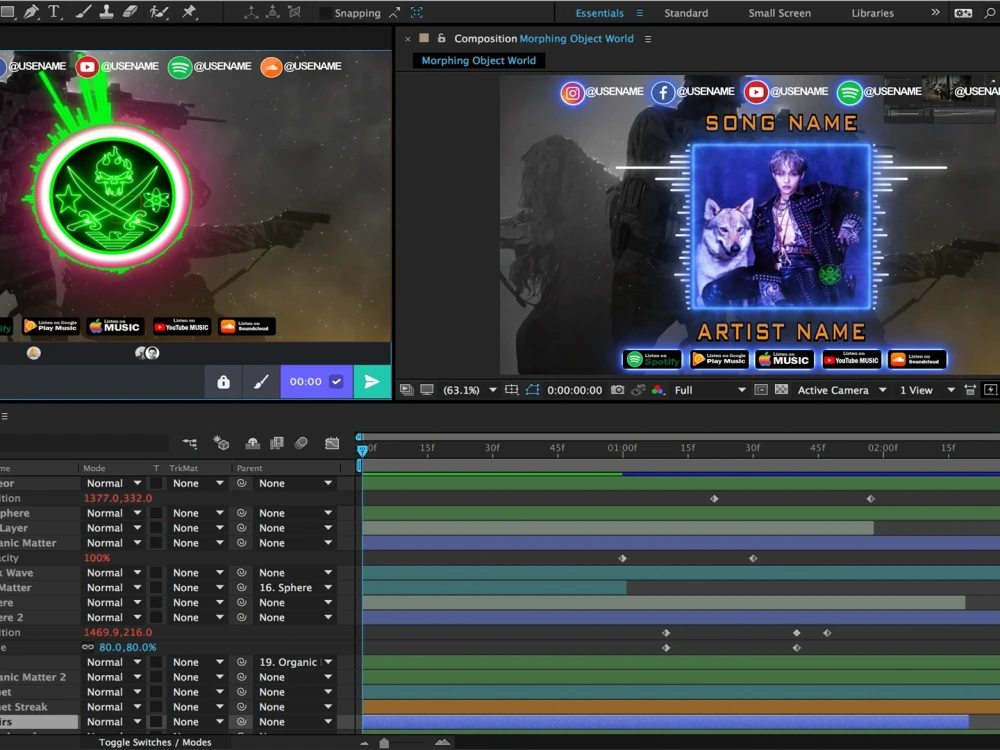Take a snapshot with the camera icon
Viewport: 1000px width, 750px height.
click(x=617, y=390)
